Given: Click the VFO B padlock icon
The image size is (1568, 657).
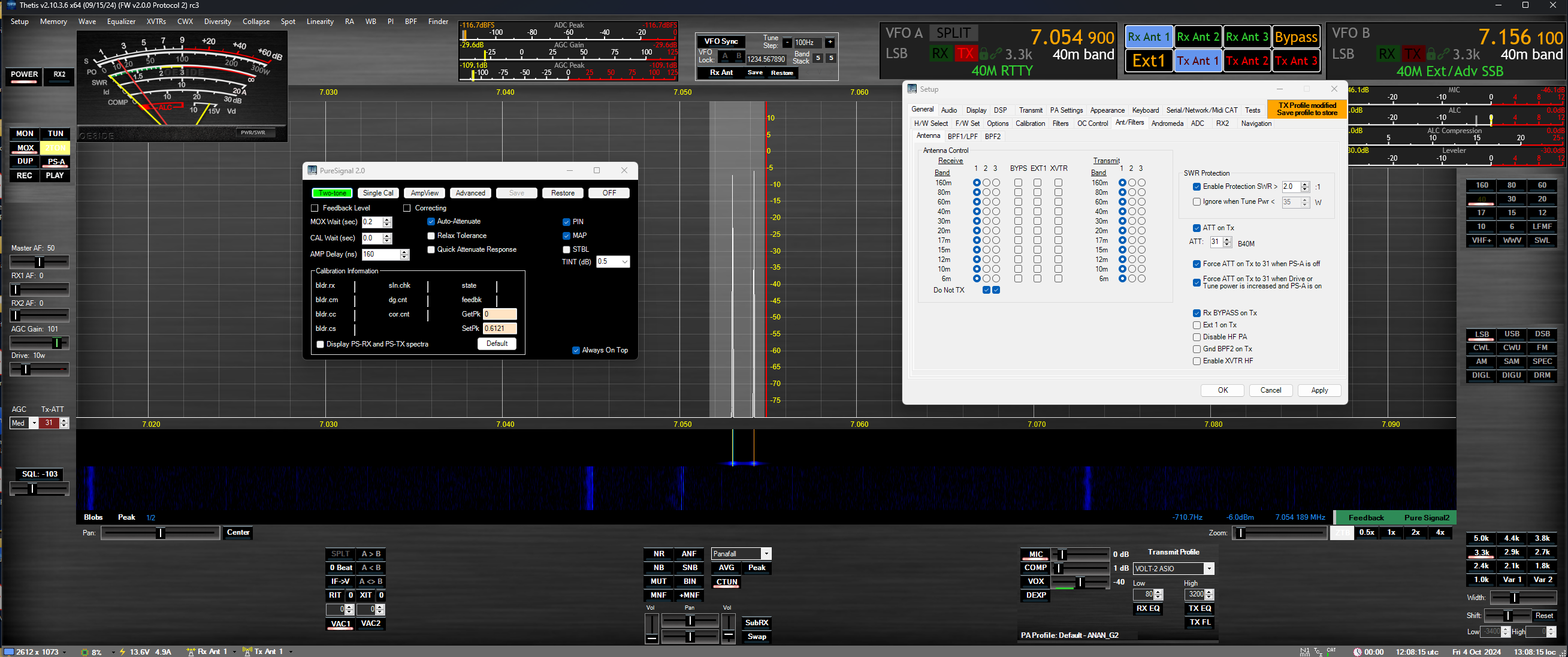Looking at the screenshot, I should pyautogui.click(x=1431, y=54).
